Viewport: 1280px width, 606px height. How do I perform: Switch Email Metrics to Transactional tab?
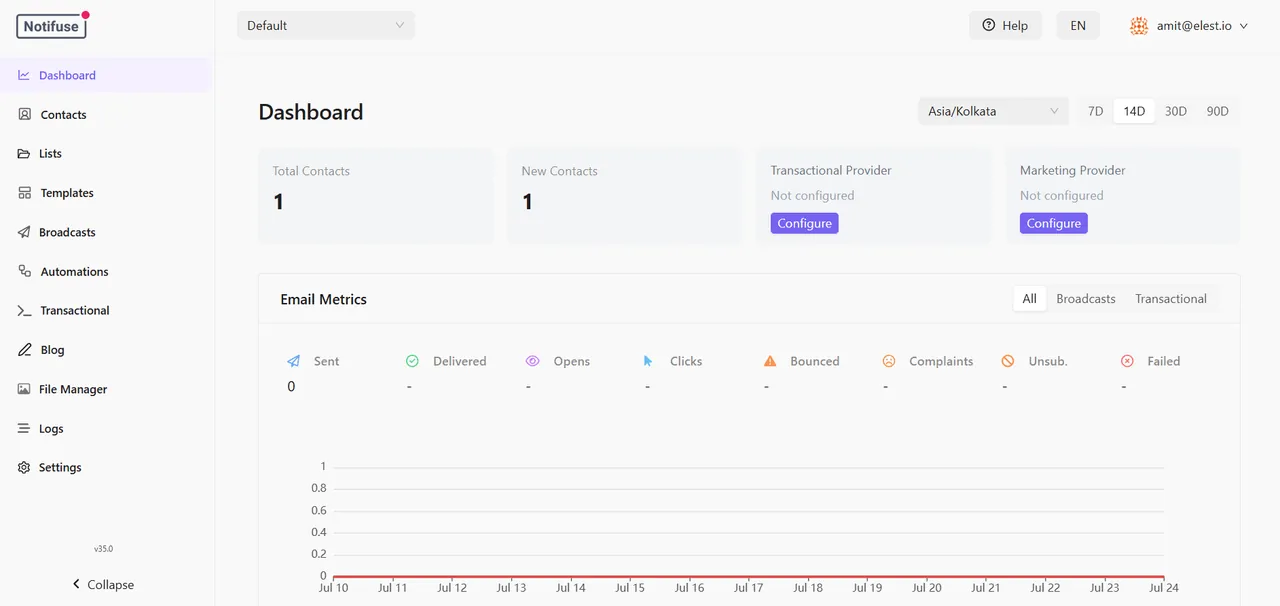pos(1171,299)
